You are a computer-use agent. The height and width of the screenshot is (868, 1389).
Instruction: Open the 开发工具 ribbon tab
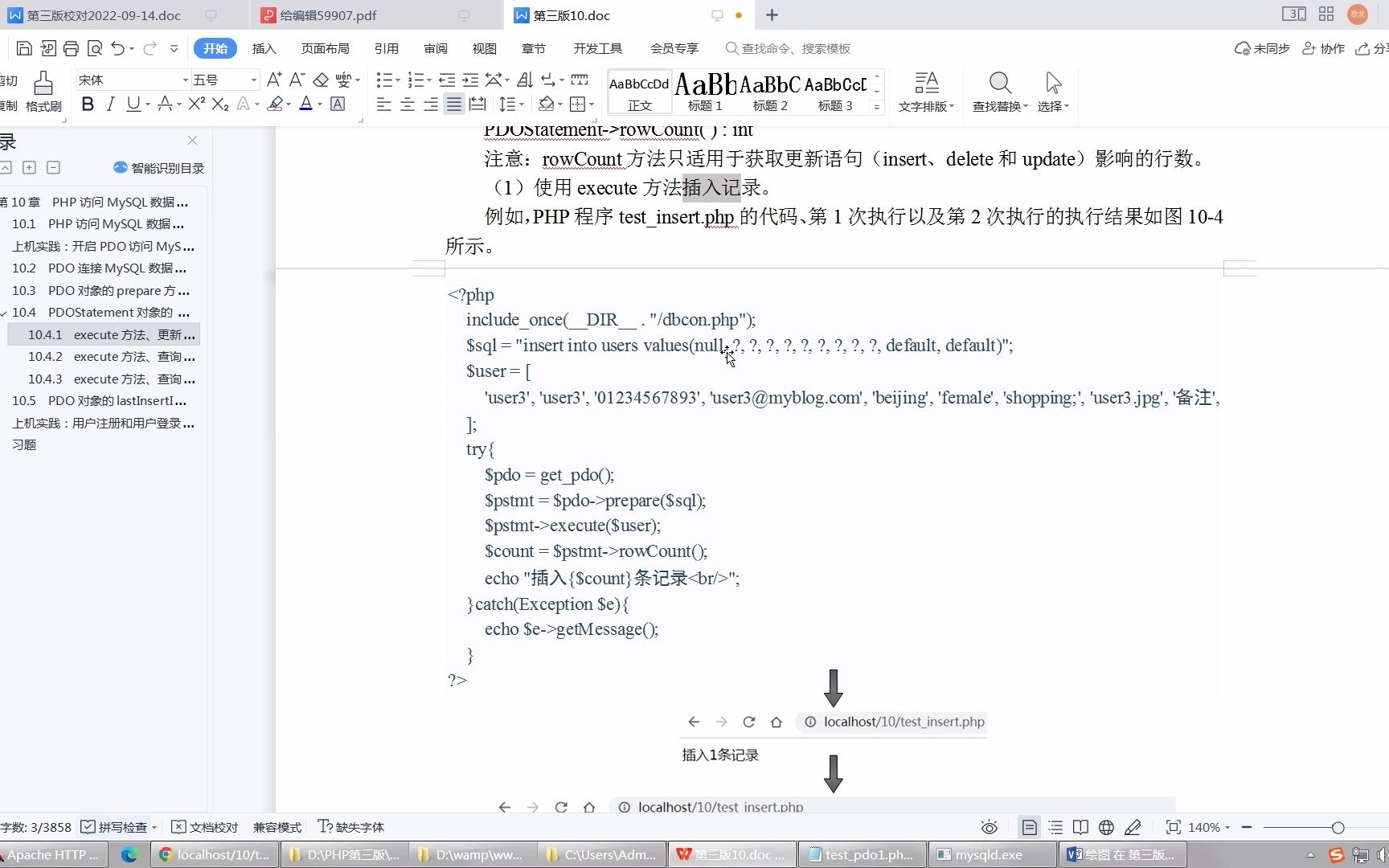coord(598,48)
